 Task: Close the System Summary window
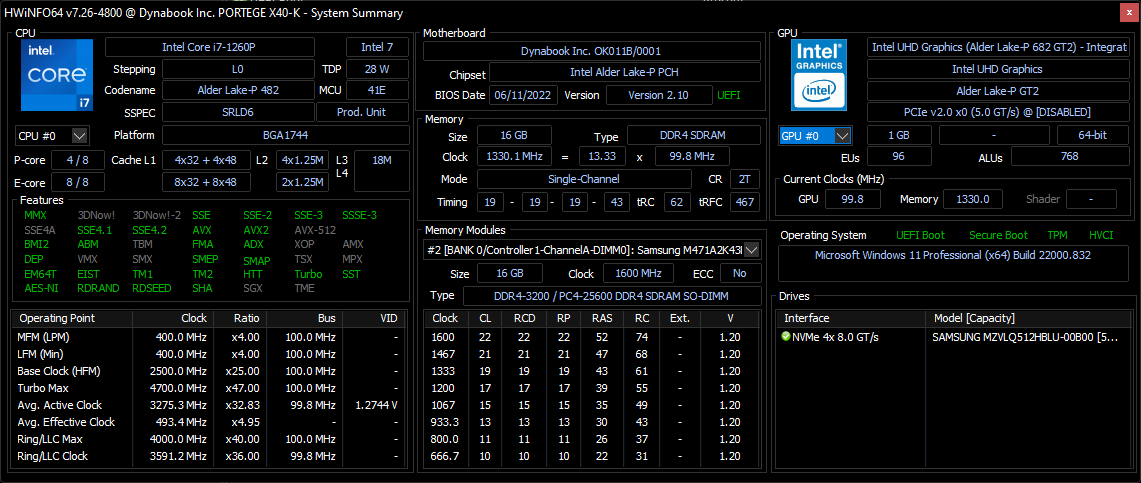1125,13
